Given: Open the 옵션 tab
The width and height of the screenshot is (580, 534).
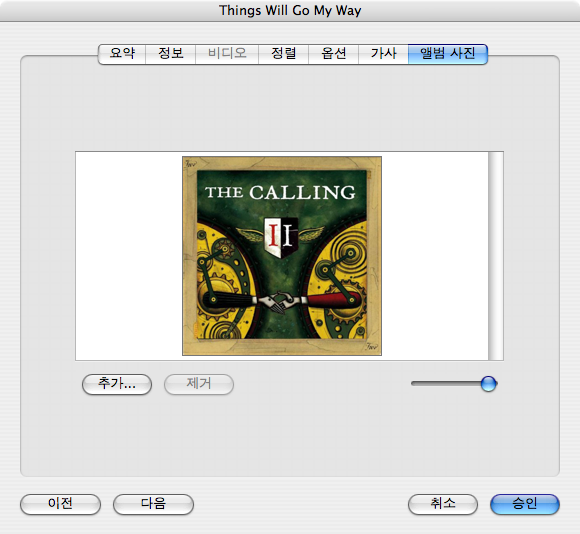Looking at the screenshot, I should tap(333, 54).
